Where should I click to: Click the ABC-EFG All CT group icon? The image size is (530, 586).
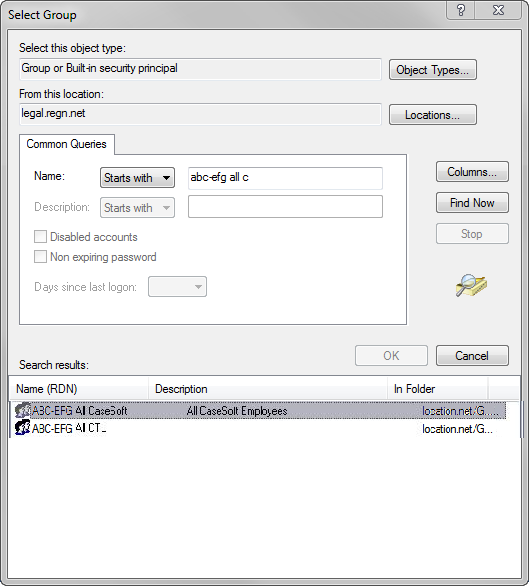coord(22,428)
